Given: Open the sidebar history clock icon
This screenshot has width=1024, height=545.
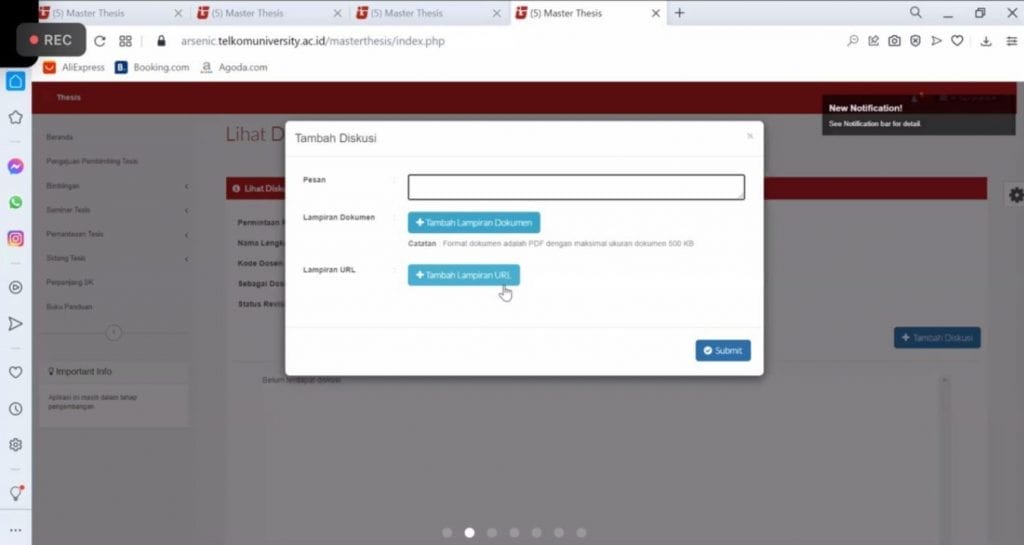Looking at the screenshot, I should pyautogui.click(x=15, y=409).
